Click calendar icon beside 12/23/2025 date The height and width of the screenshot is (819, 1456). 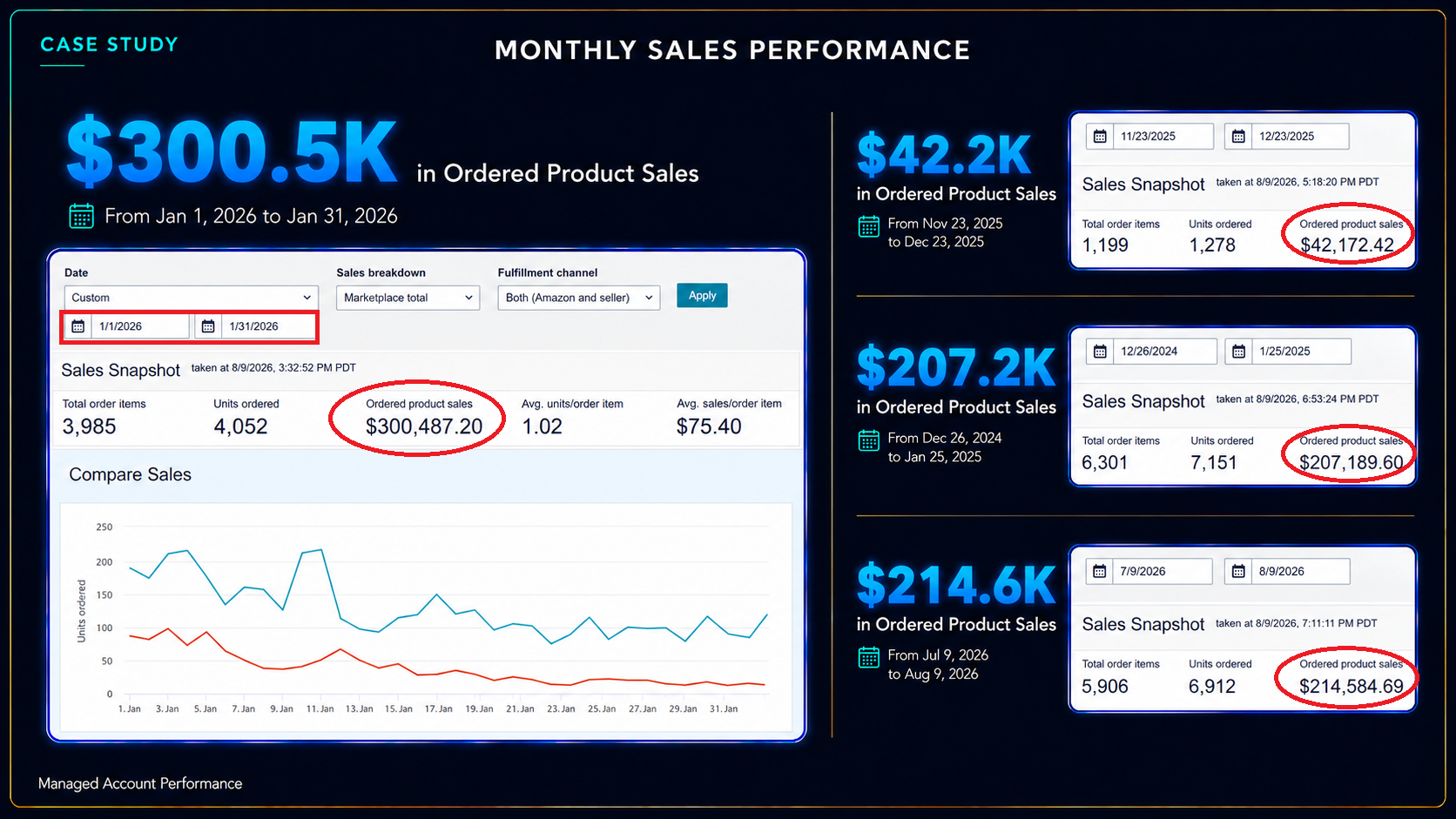tap(1238, 137)
